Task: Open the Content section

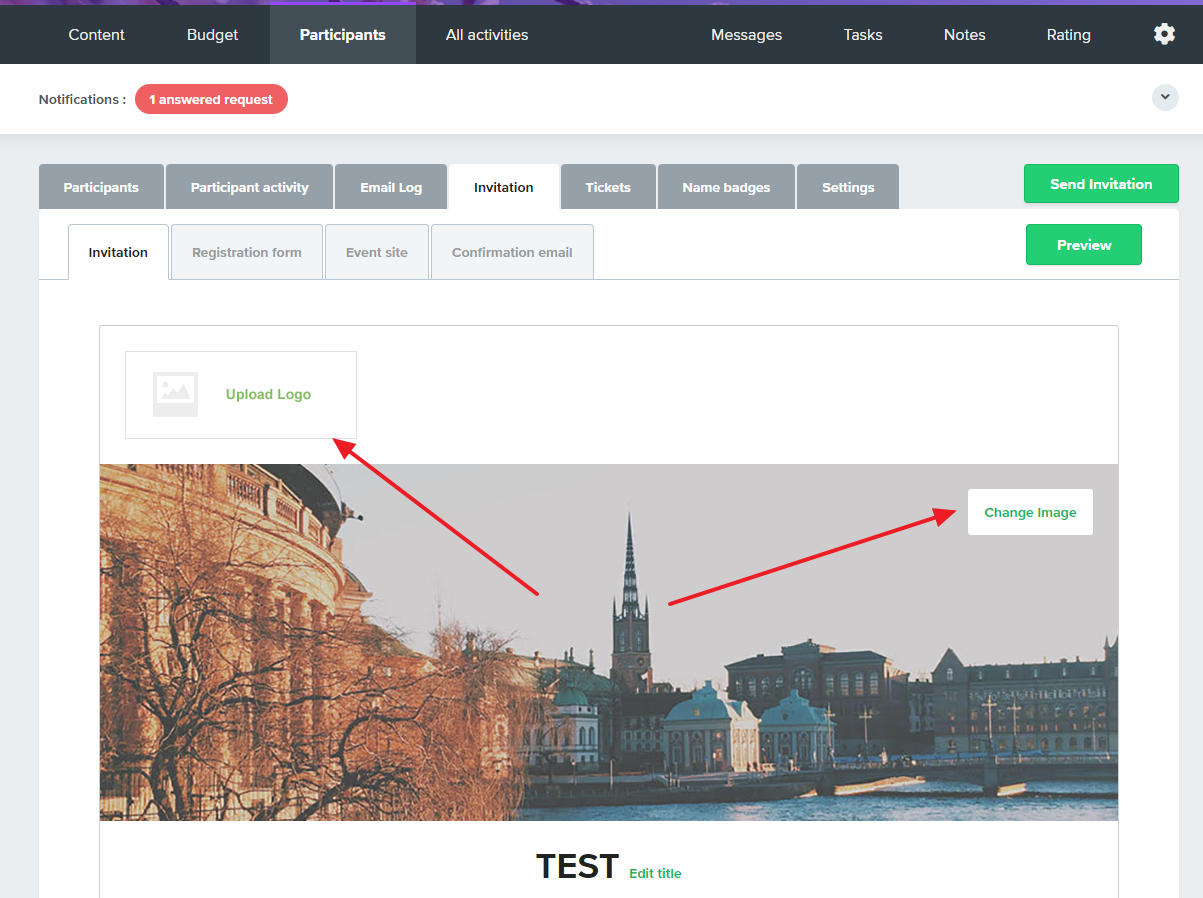Action: click(x=97, y=35)
